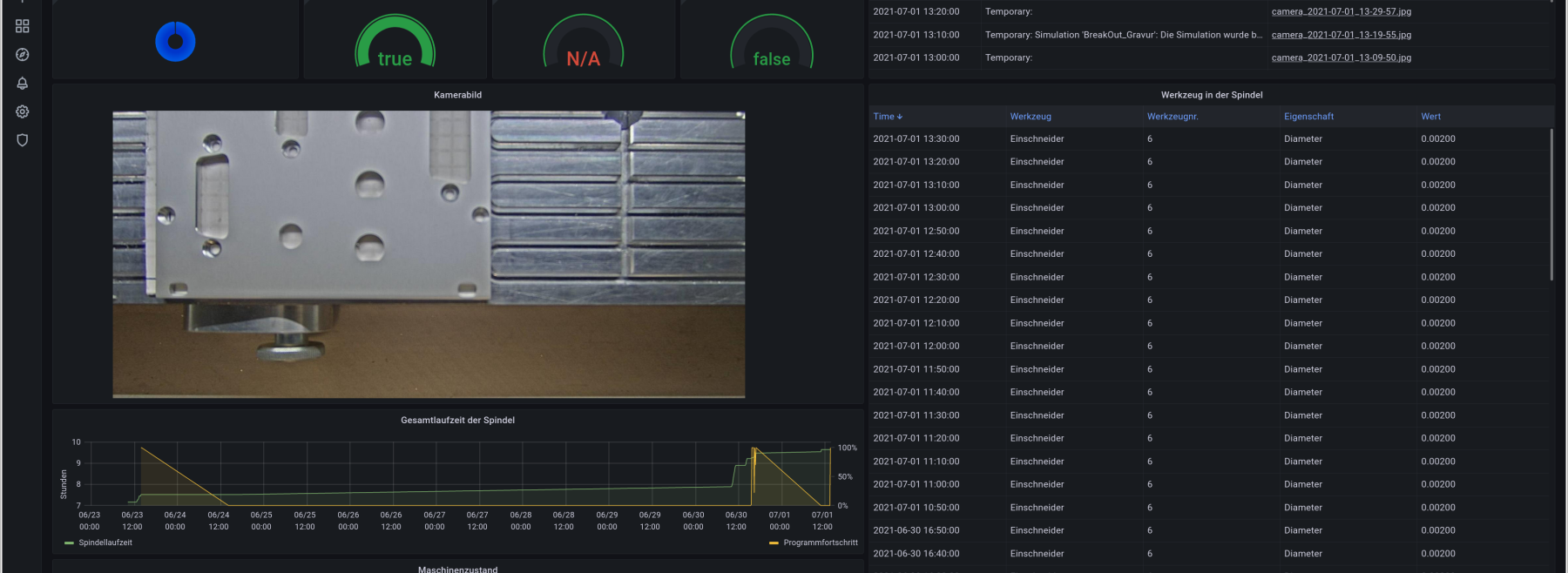
Task: Open link camera_2021-07-01_13-19-55.jpg
Action: click(1341, 35)
